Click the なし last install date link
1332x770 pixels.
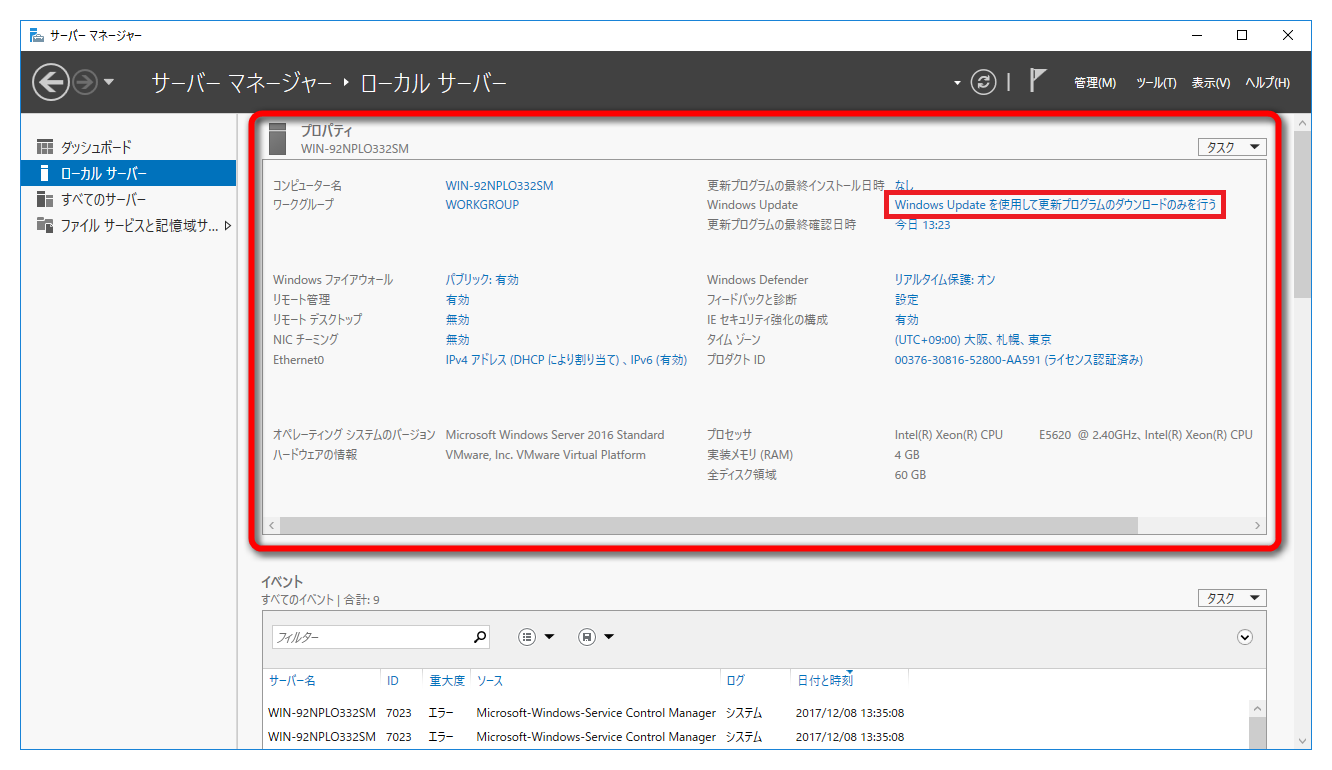(904, 185)
